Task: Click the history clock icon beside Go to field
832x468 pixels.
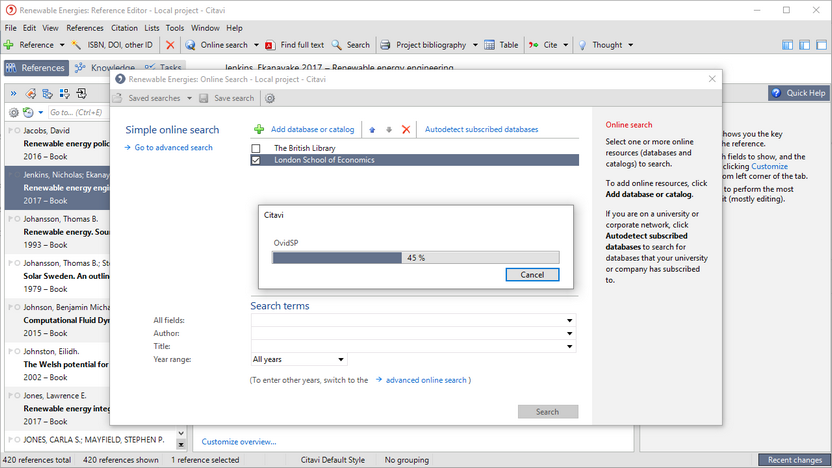Action: 28,112
